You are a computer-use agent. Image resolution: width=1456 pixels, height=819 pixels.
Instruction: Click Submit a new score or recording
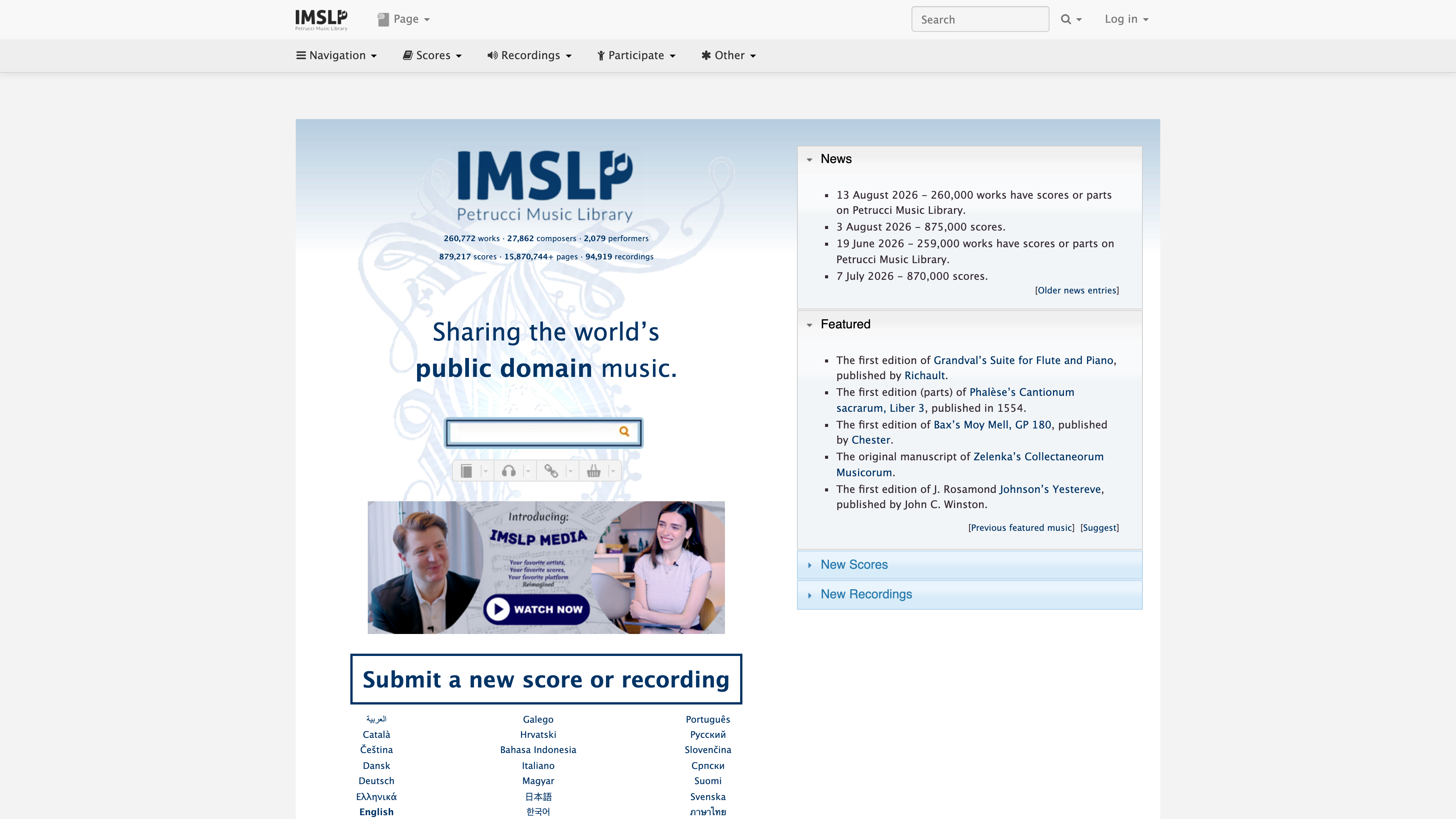tap(546, 679)
